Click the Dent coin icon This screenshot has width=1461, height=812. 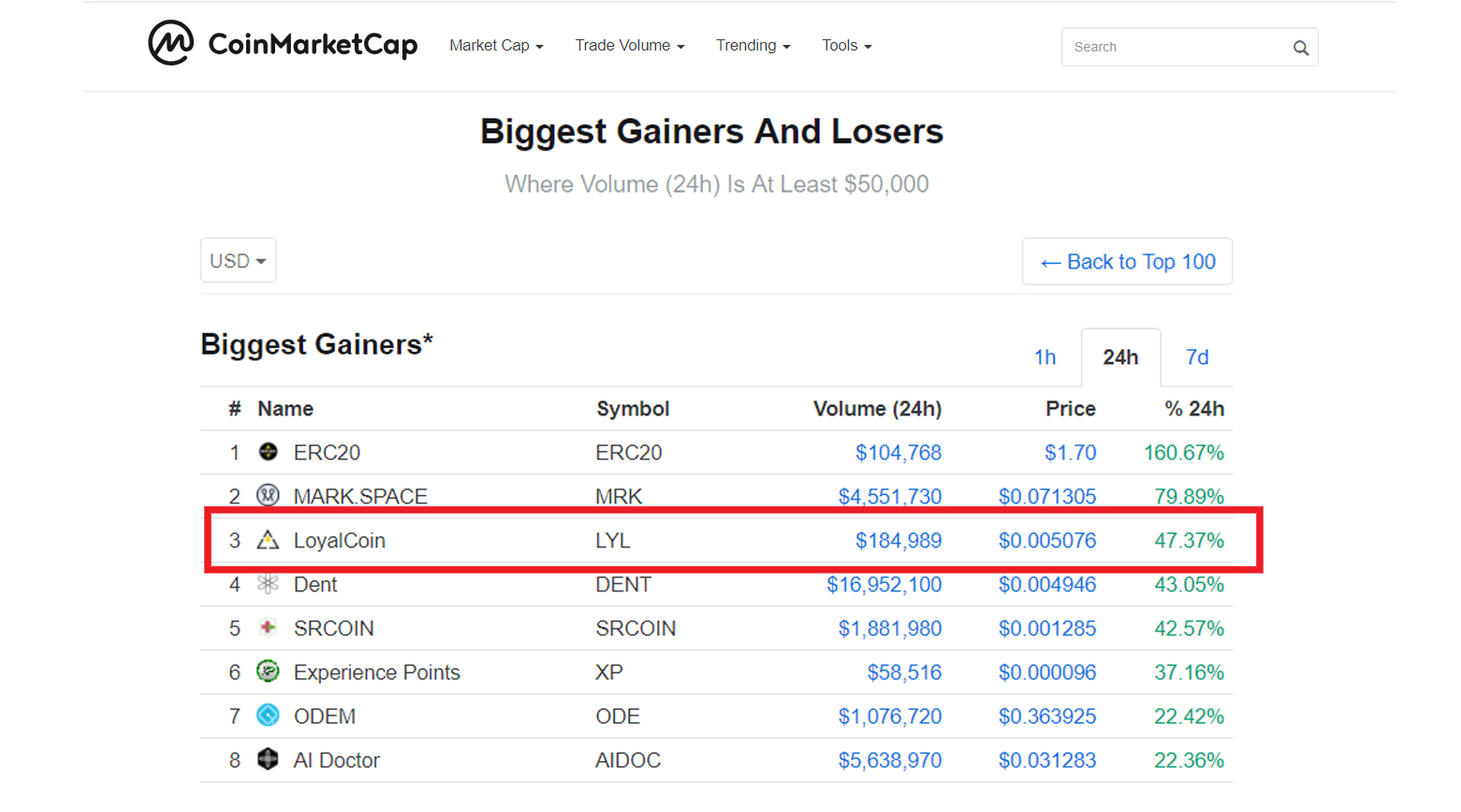pyautogui.click(x=269, y=584)
